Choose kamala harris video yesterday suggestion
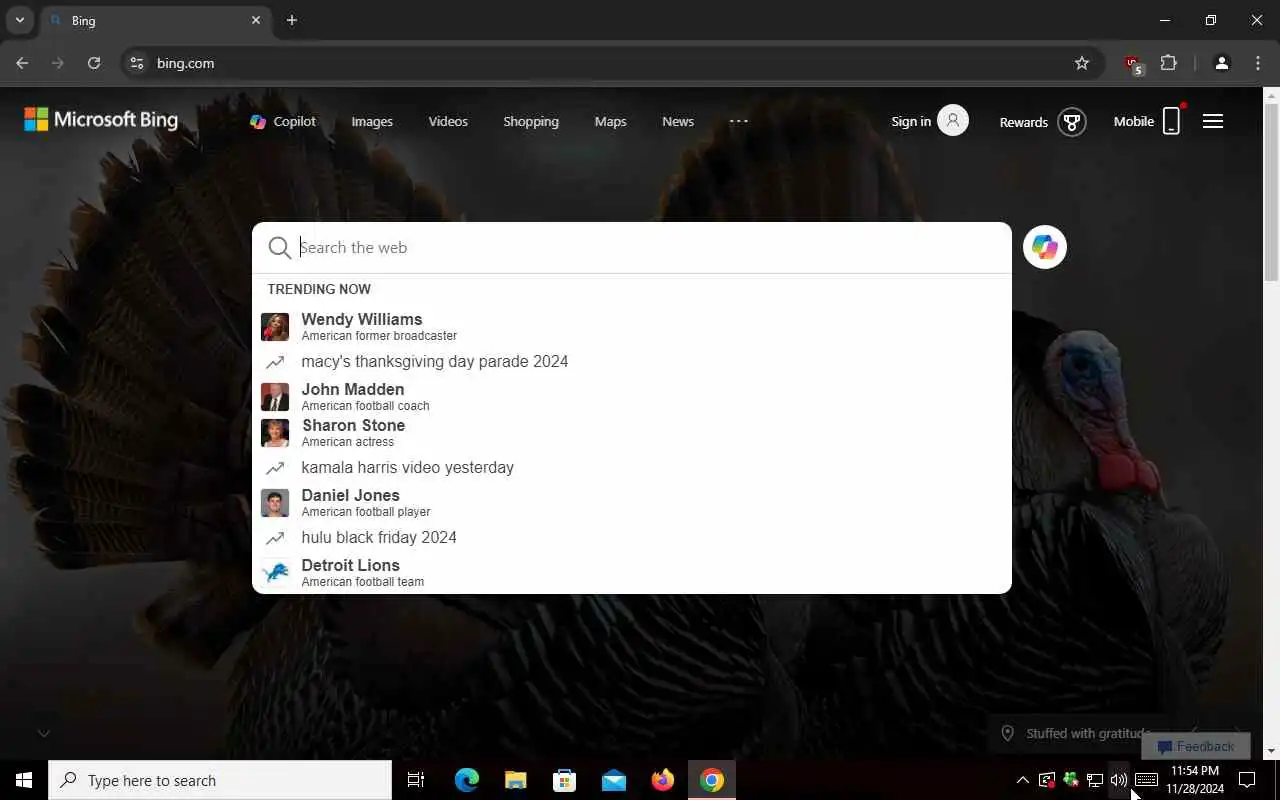The image size is (1280, 800). click(x=632, y=467)
